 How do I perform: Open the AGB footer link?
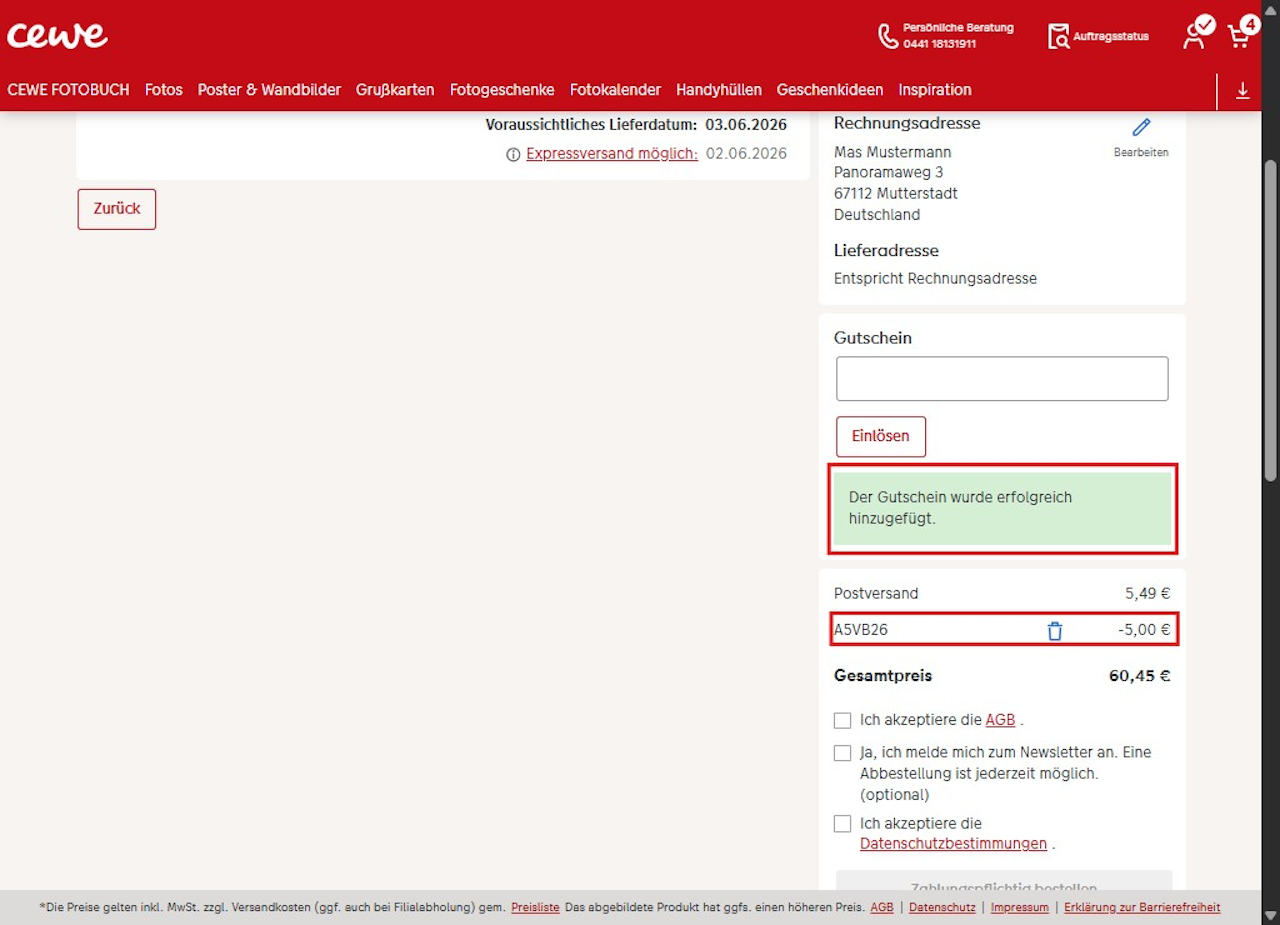(882, 908)
